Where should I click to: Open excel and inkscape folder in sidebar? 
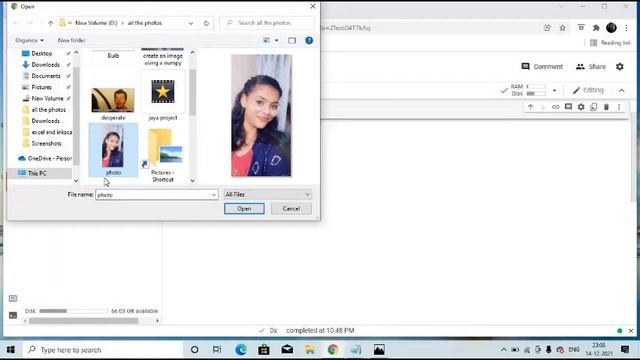[x=51, y=132]
